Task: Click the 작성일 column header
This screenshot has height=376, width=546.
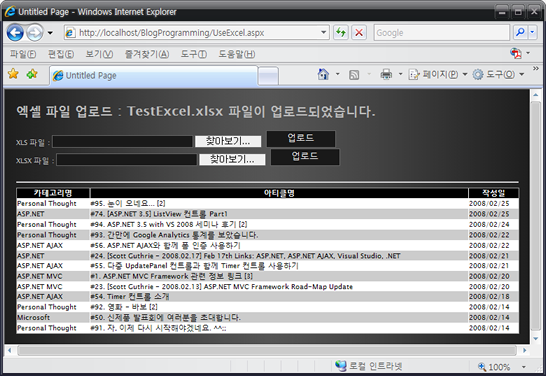Action: tap(494, 193)
